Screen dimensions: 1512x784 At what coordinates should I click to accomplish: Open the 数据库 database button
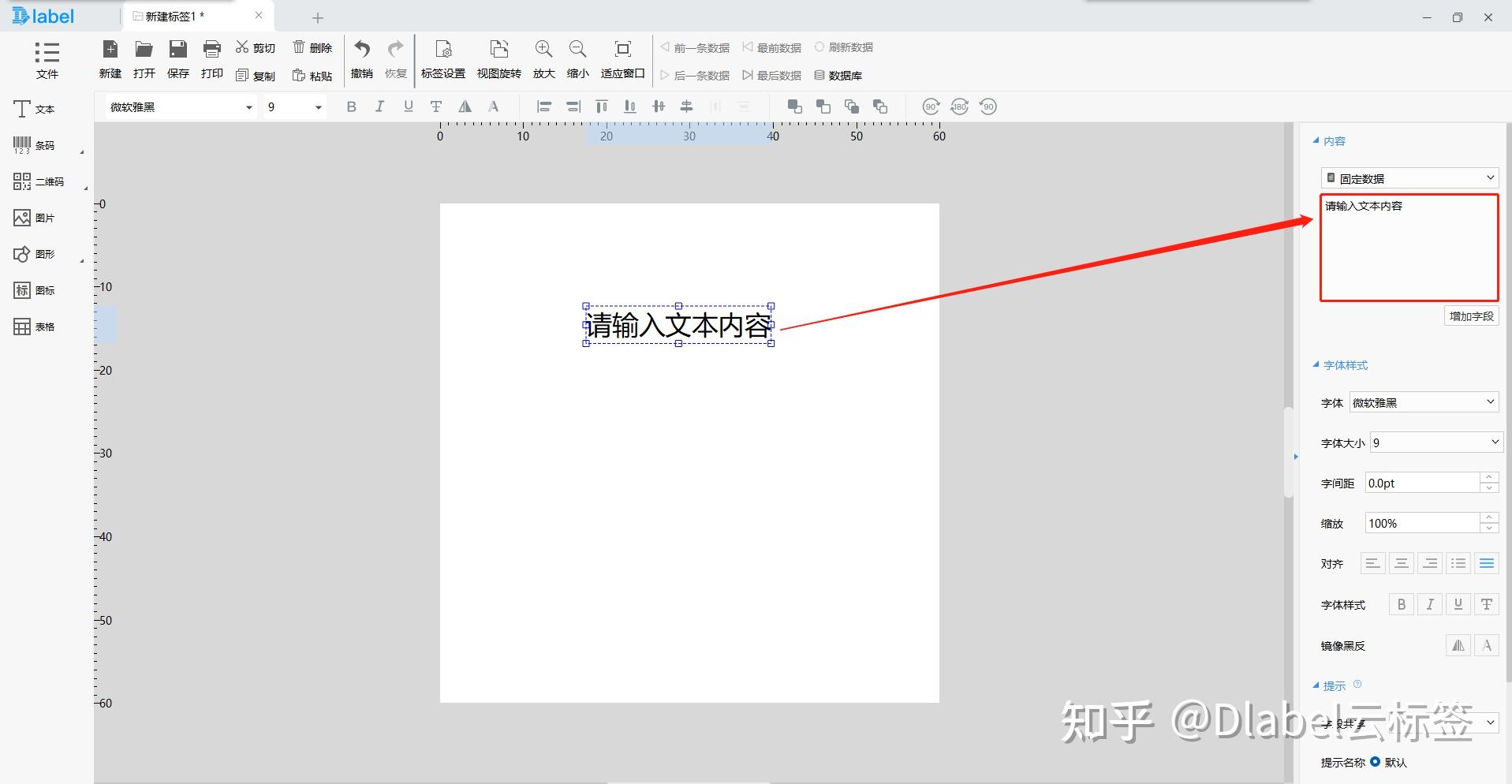pos(838,76)
